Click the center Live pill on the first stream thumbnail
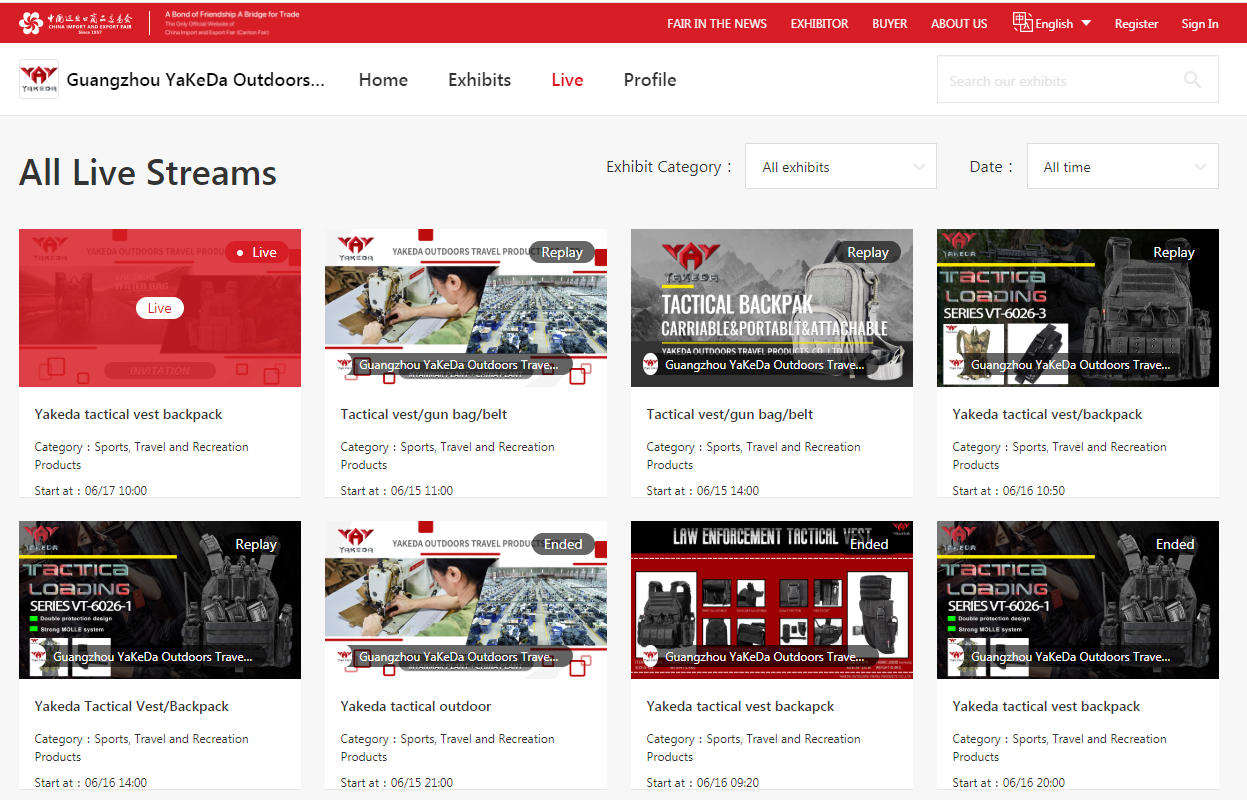This screenshot has width=1247, height=800. click(160, 308)
